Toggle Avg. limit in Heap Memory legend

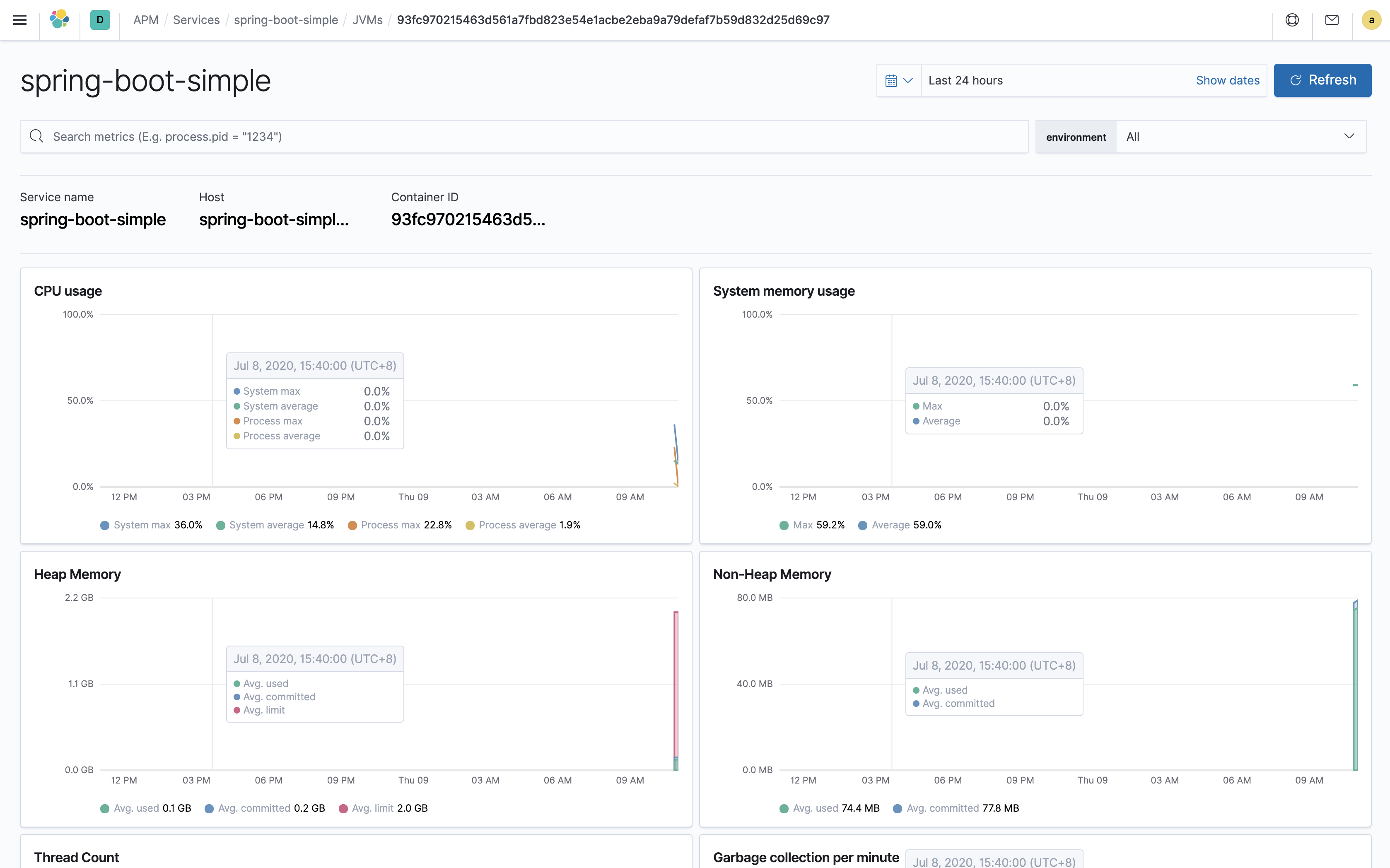(x=383, y=808)
